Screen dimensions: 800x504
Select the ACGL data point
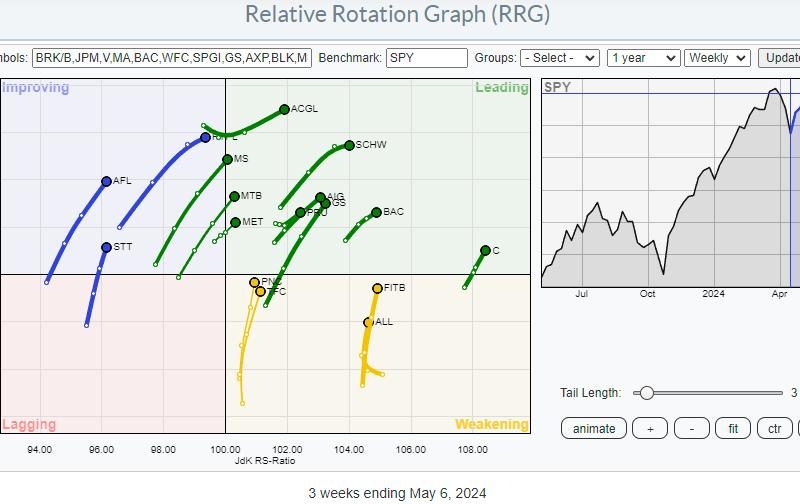(x=284, y=109)
